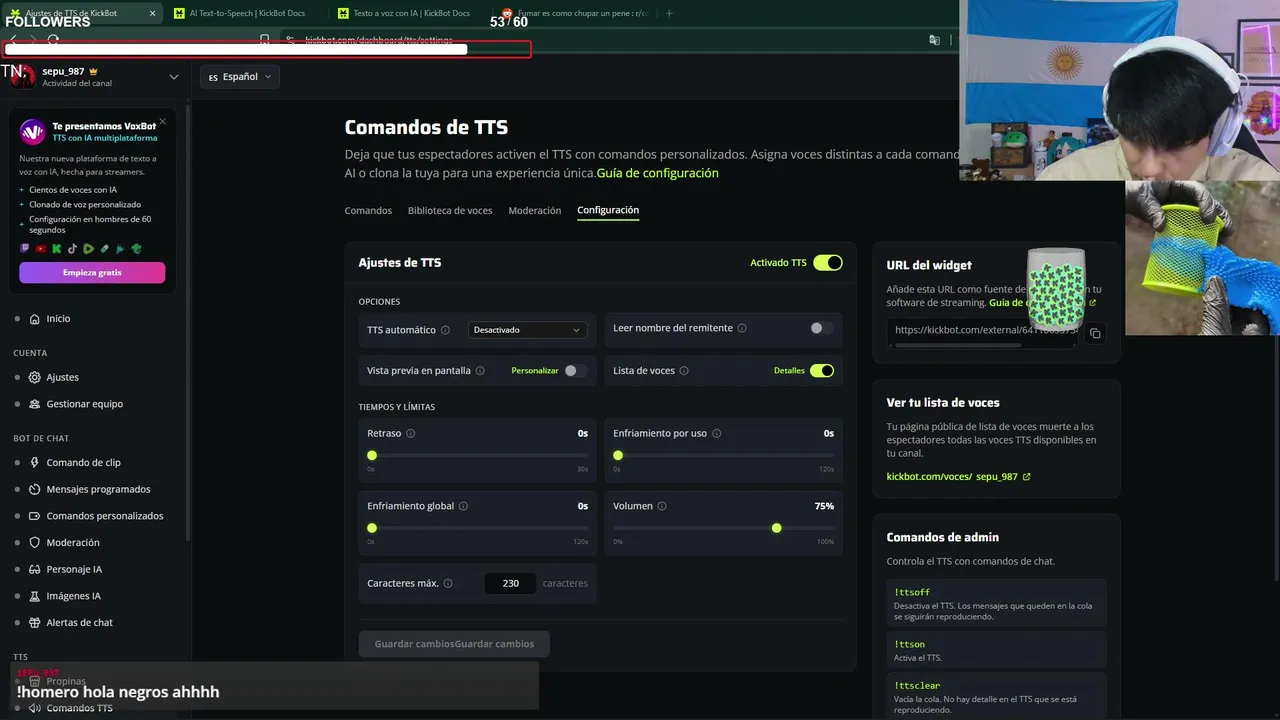The image size is (1280, 720).
Task: Click info icon next to Volumen
Action: (662, 507)
